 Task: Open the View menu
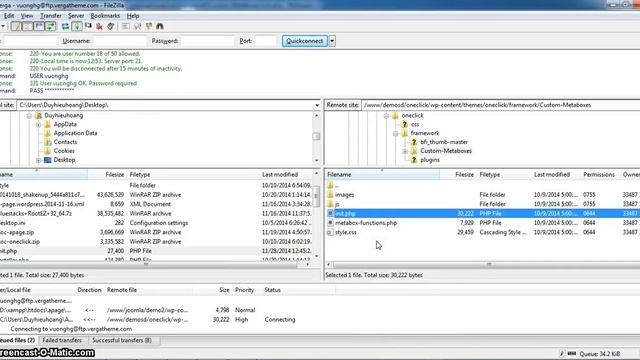27,16
